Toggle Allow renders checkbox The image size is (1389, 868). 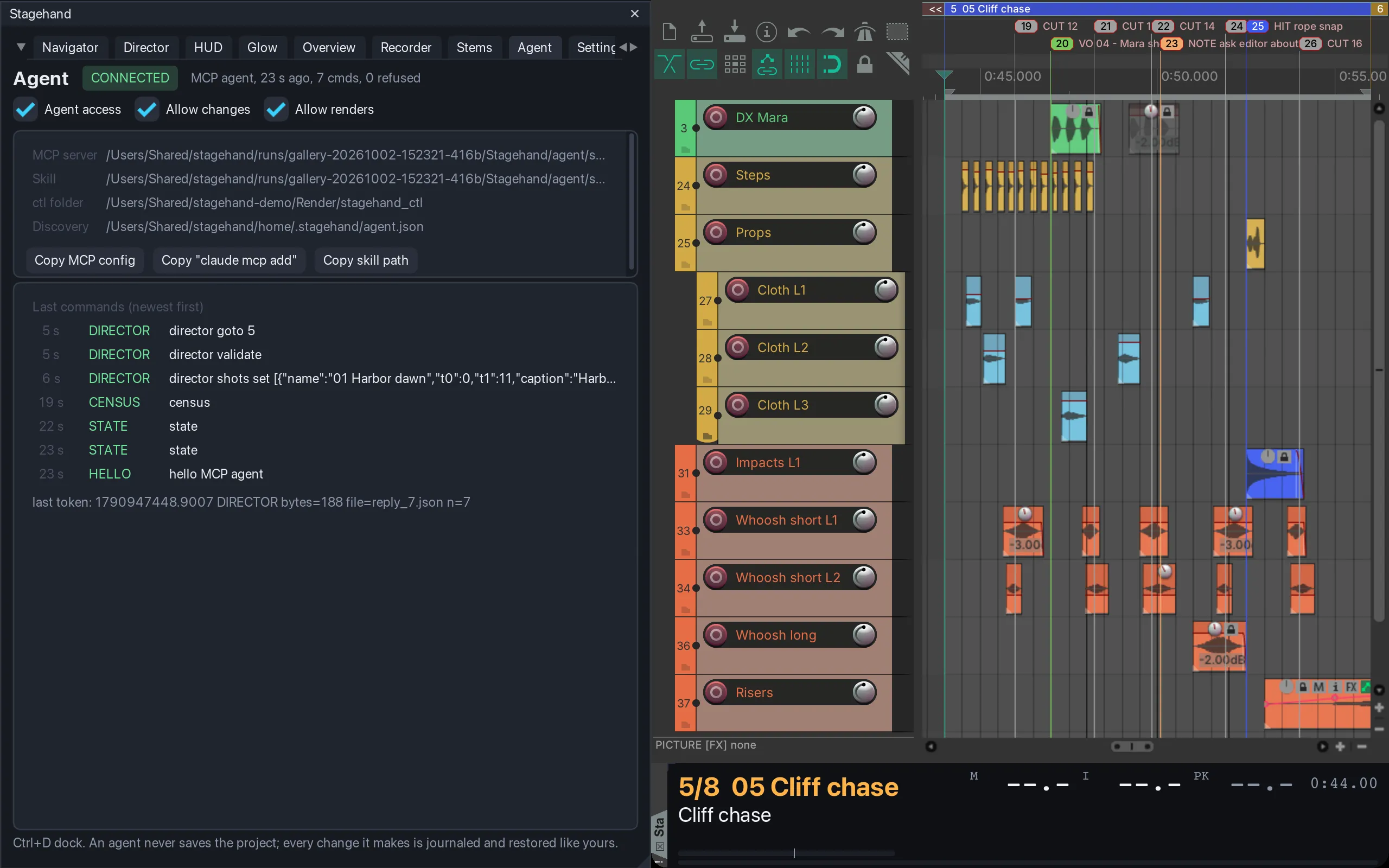coord(277,109)
